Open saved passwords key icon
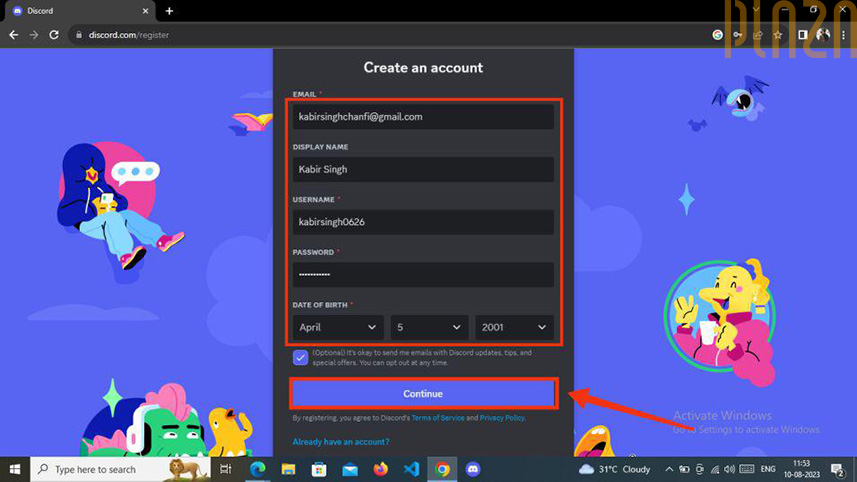 [x=737, y=35]
